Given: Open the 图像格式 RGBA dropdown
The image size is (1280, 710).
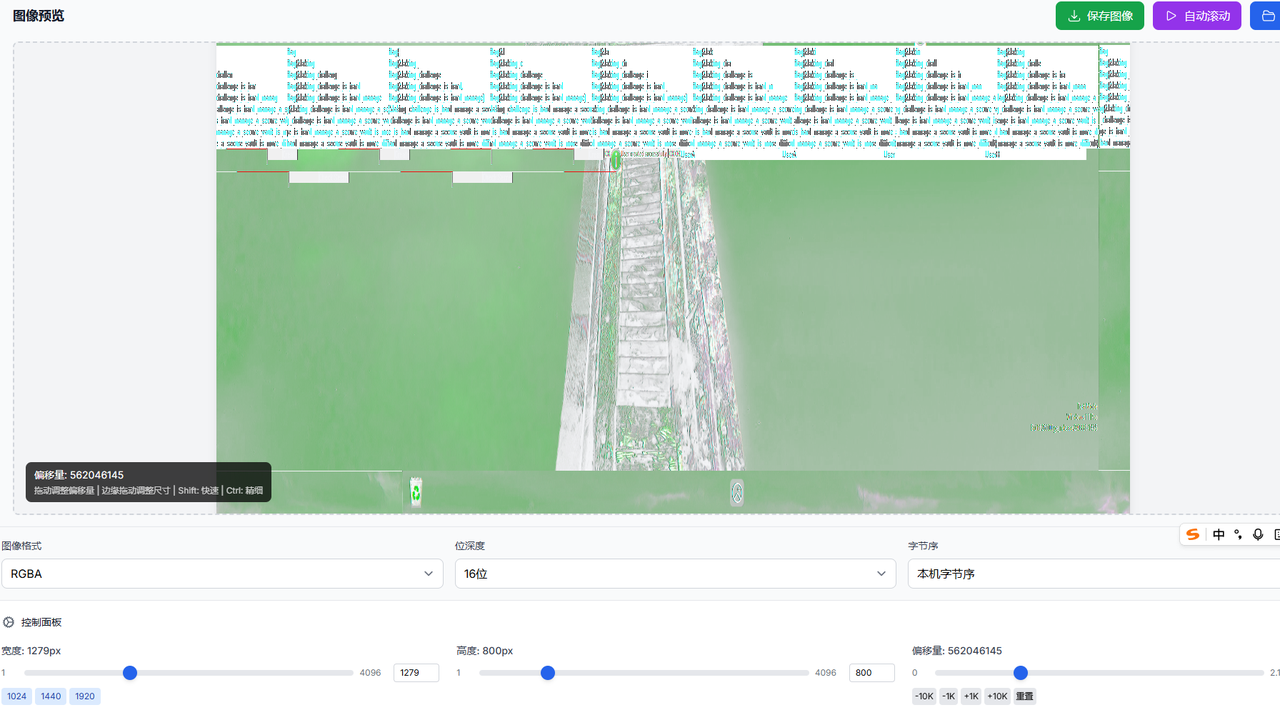Looking at the screenshot, I should point(222,574).
